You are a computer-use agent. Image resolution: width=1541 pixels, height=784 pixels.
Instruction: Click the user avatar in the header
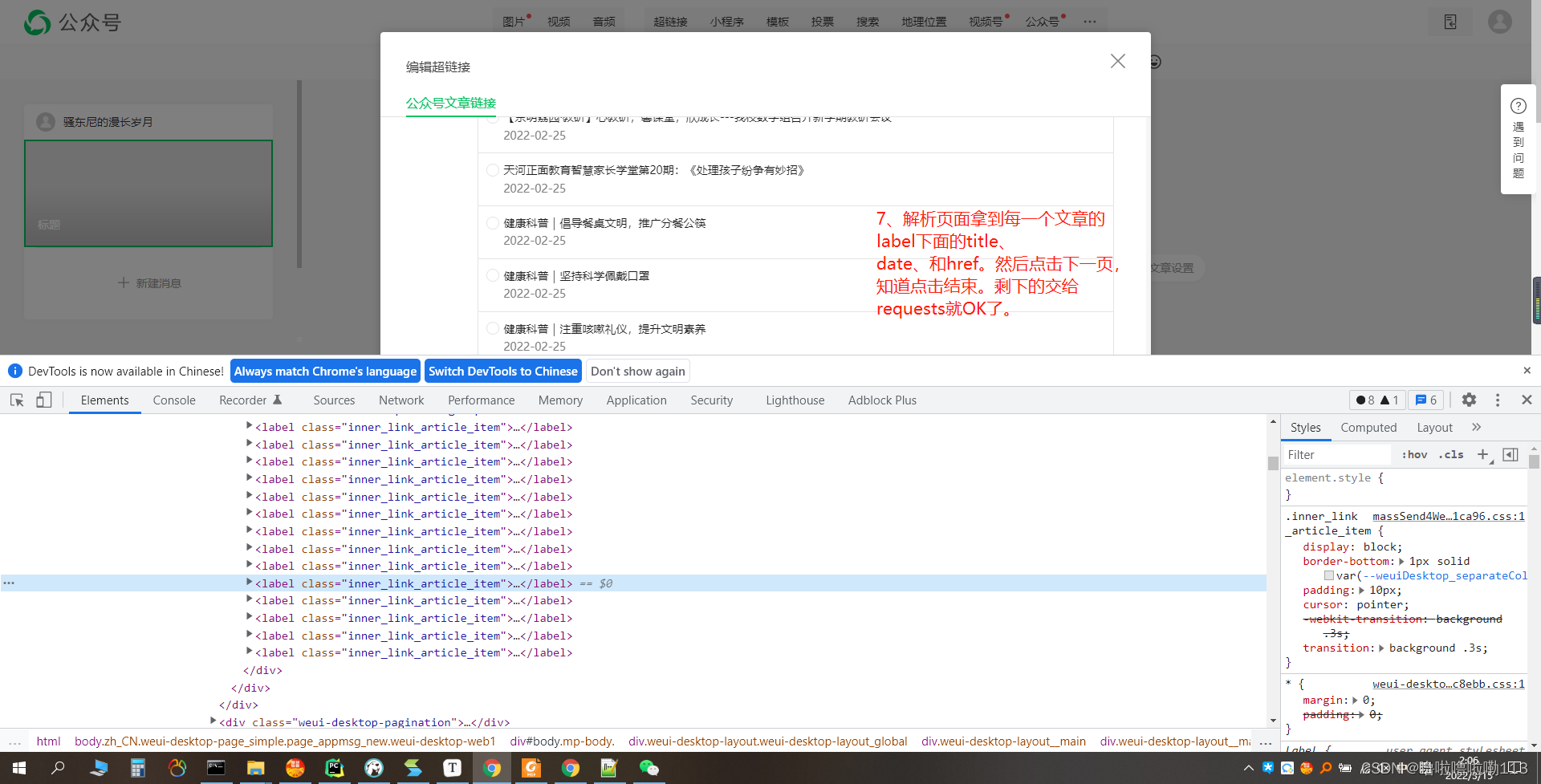click(x=1499, y=22)
